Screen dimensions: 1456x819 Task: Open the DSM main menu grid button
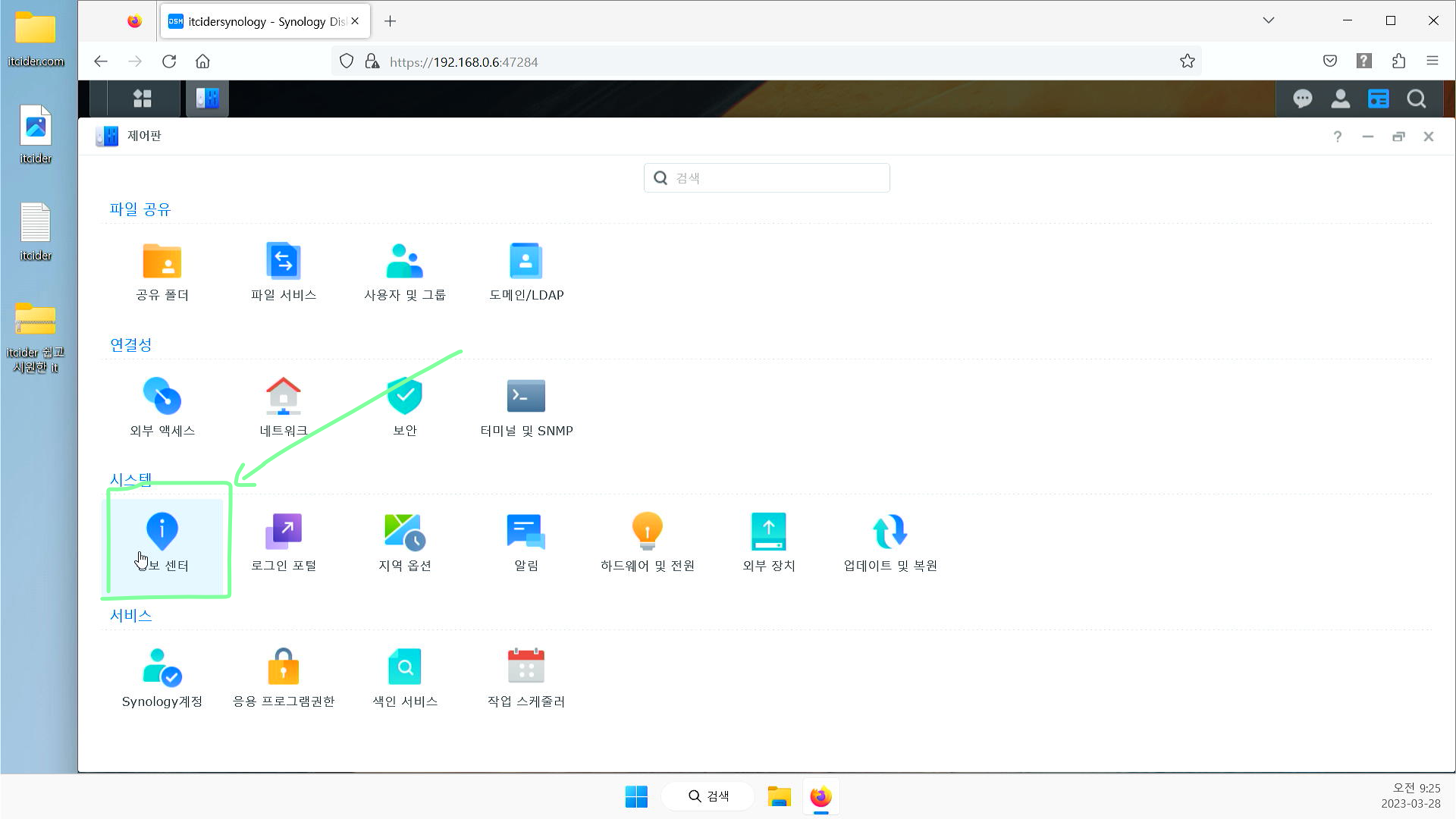point(143,99)
